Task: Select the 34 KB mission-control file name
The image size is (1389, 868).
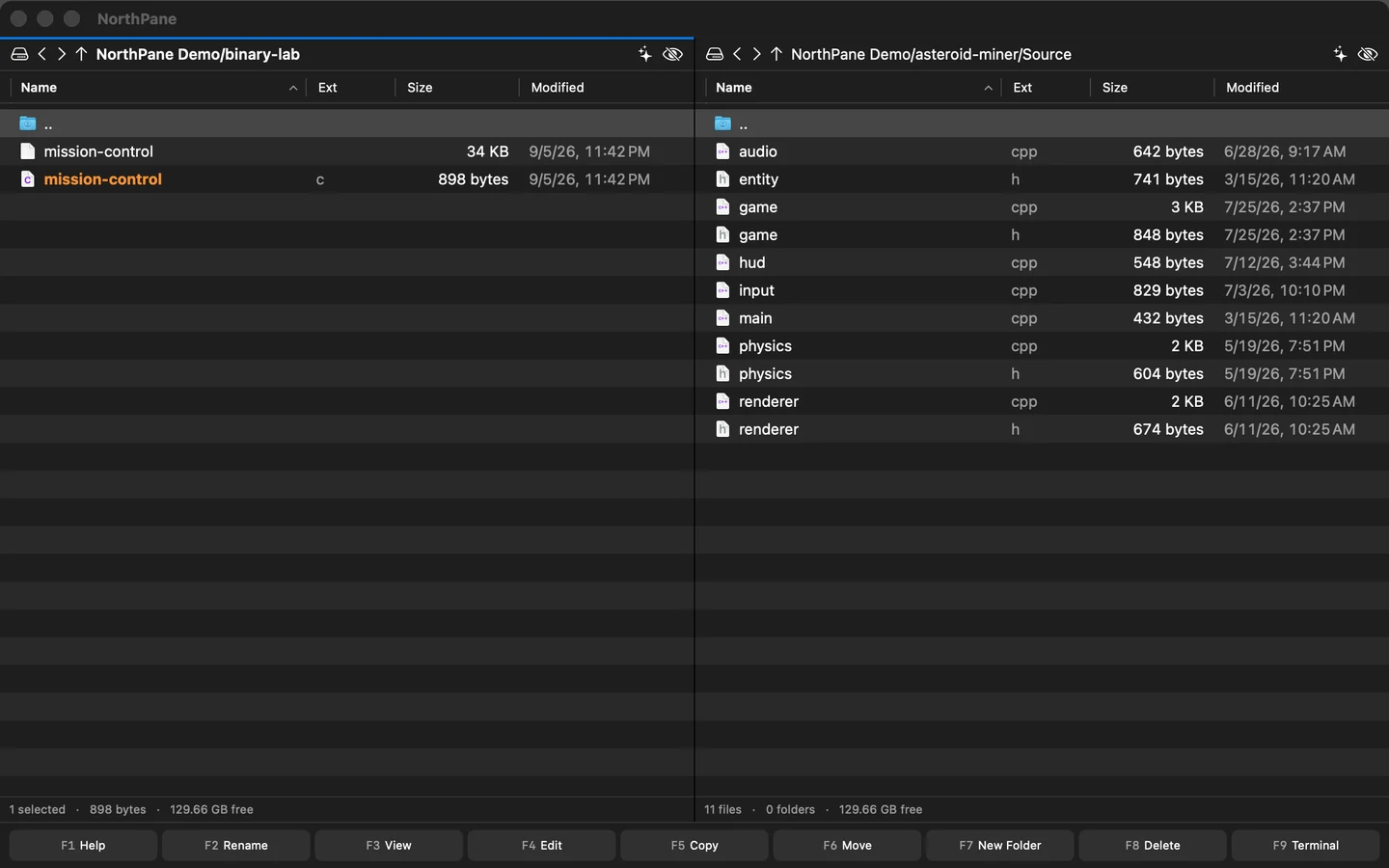Action: point(98,151)
